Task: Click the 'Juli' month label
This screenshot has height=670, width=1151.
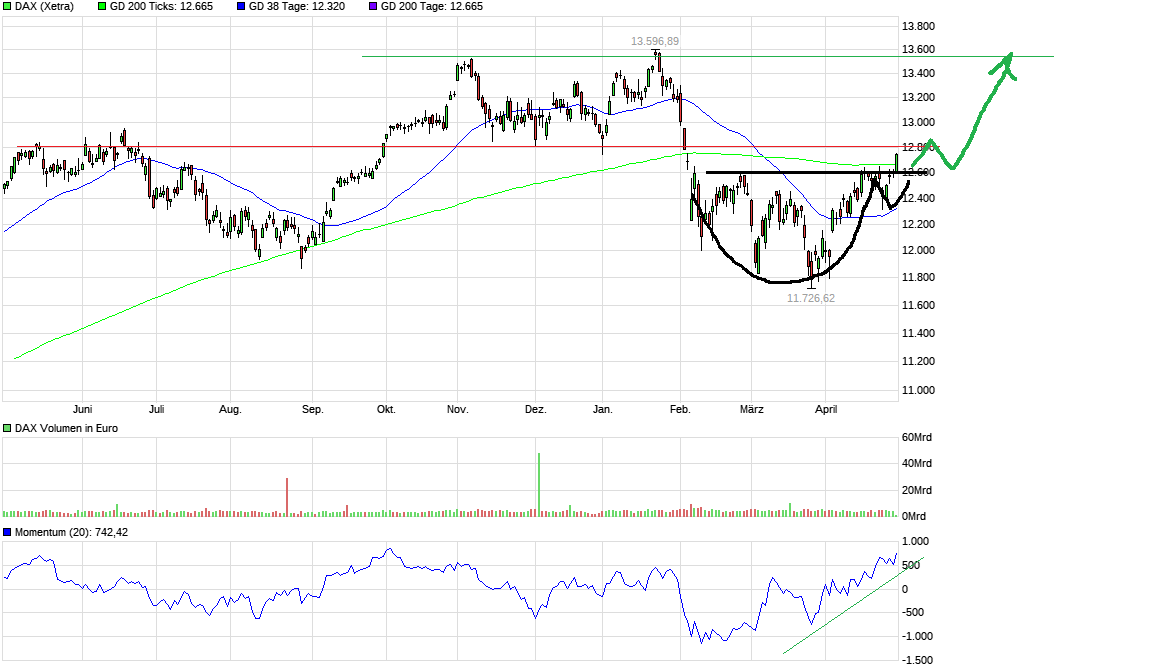Action: coord(156,409)
